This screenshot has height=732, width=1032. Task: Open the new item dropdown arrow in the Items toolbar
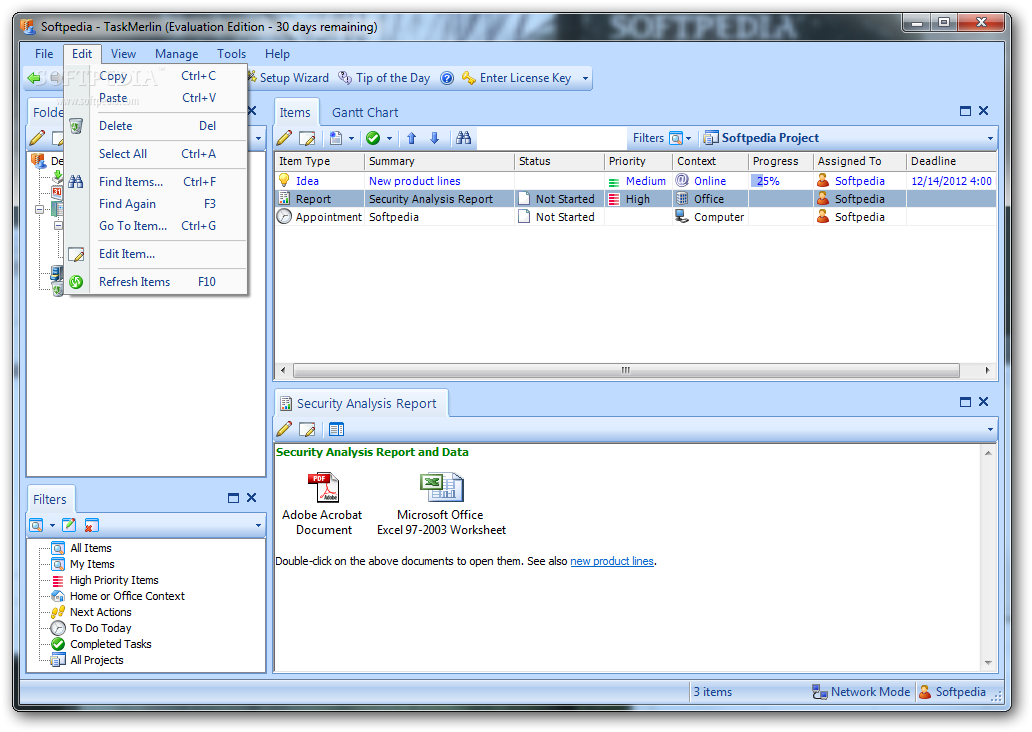coord(351,138)
